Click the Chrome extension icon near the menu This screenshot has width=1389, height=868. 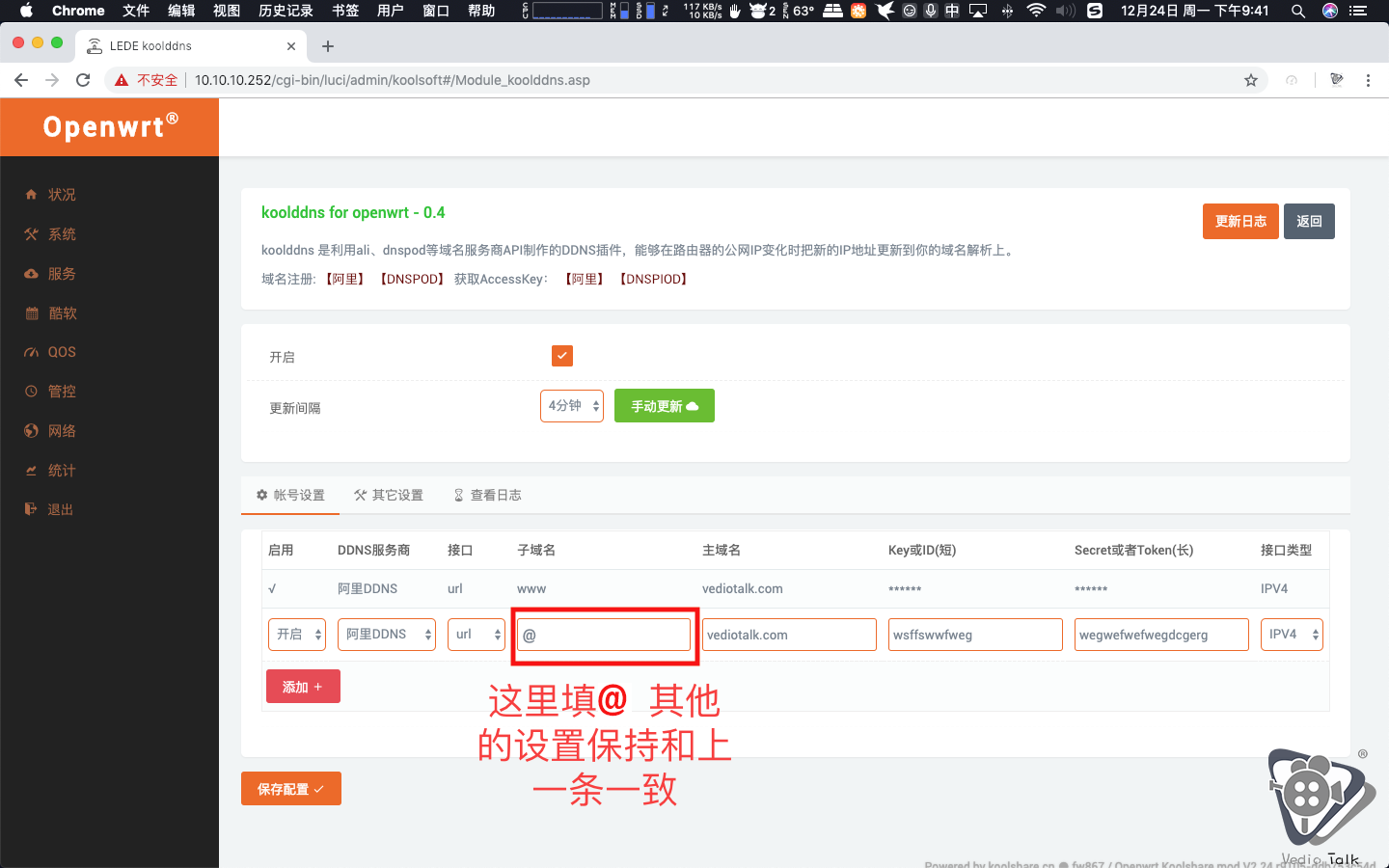[x=1336, y=80]
